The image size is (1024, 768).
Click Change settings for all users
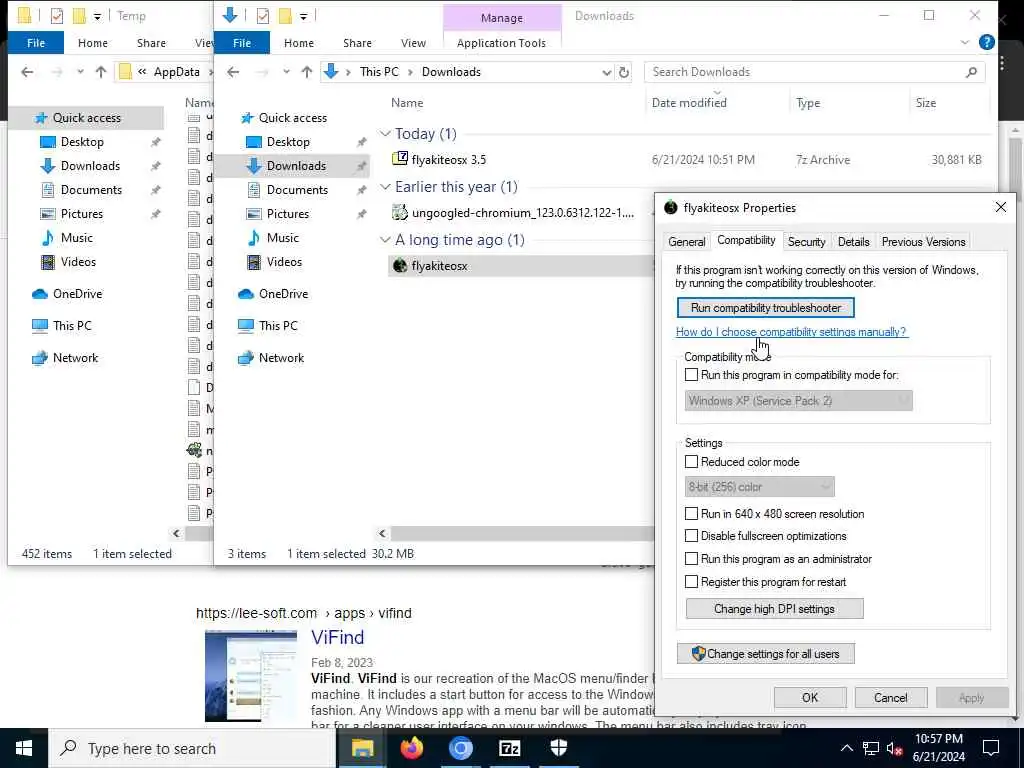tap(765, 654)
